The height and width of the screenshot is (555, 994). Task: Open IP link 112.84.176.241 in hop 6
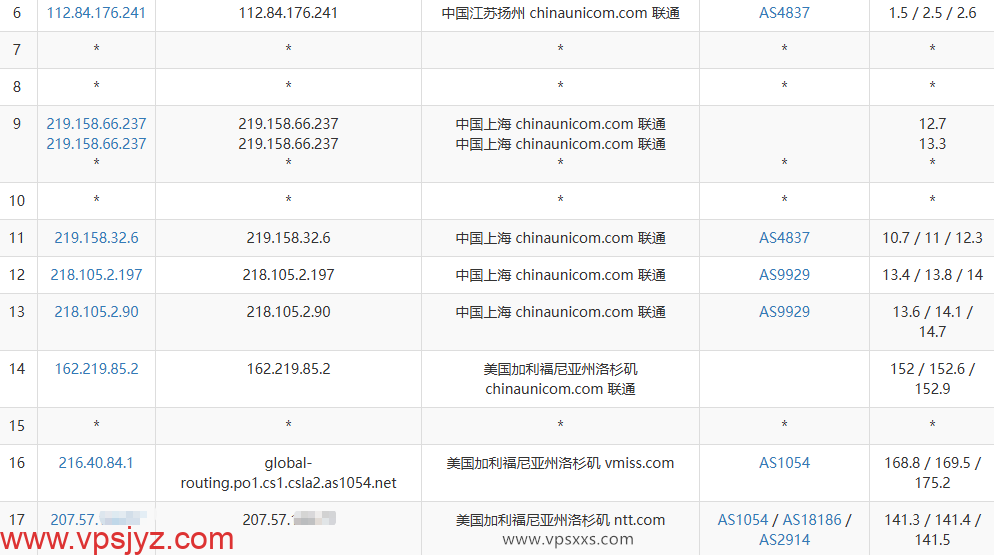coord(96,13)
